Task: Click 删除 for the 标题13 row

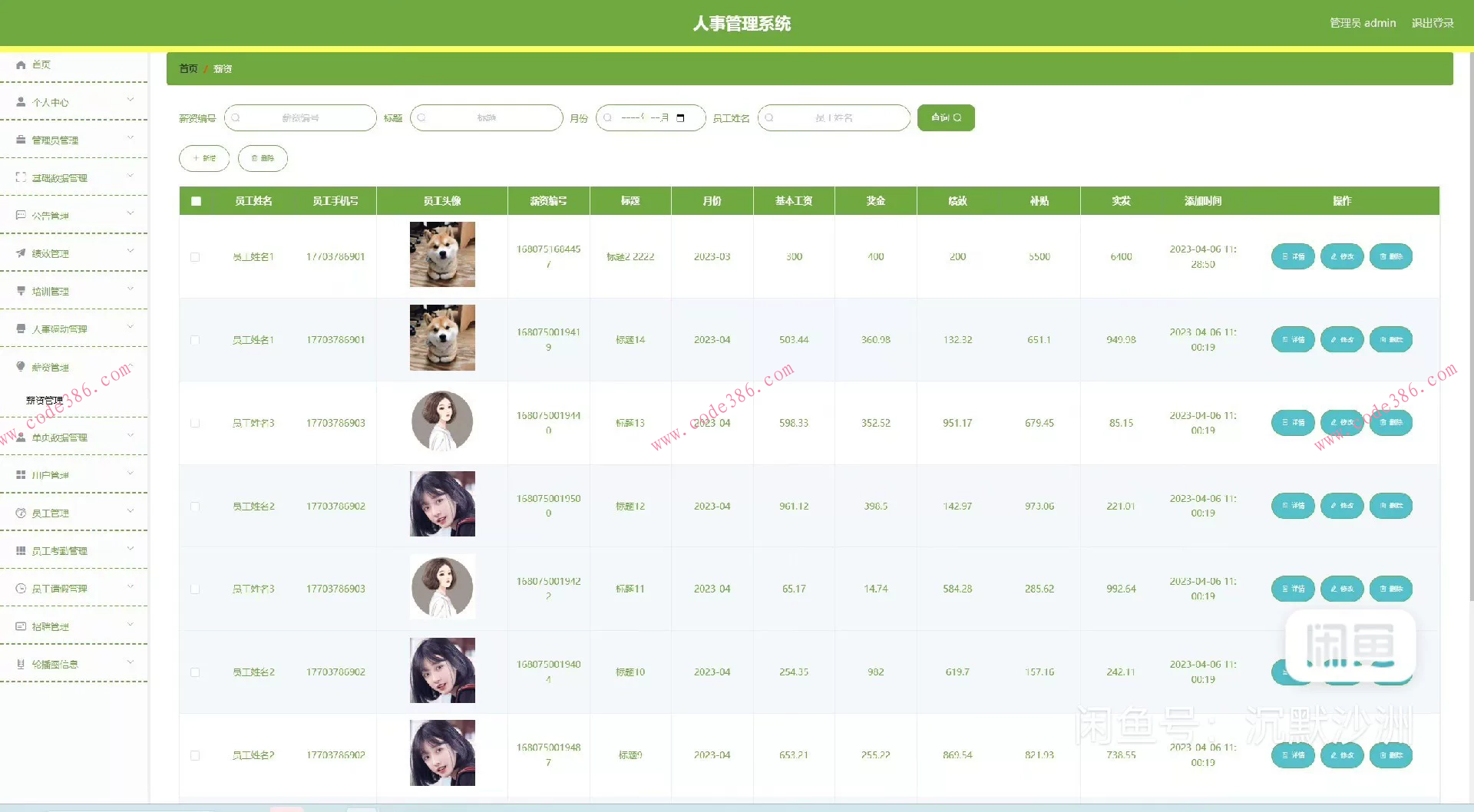Action: tap(1391, 422)
